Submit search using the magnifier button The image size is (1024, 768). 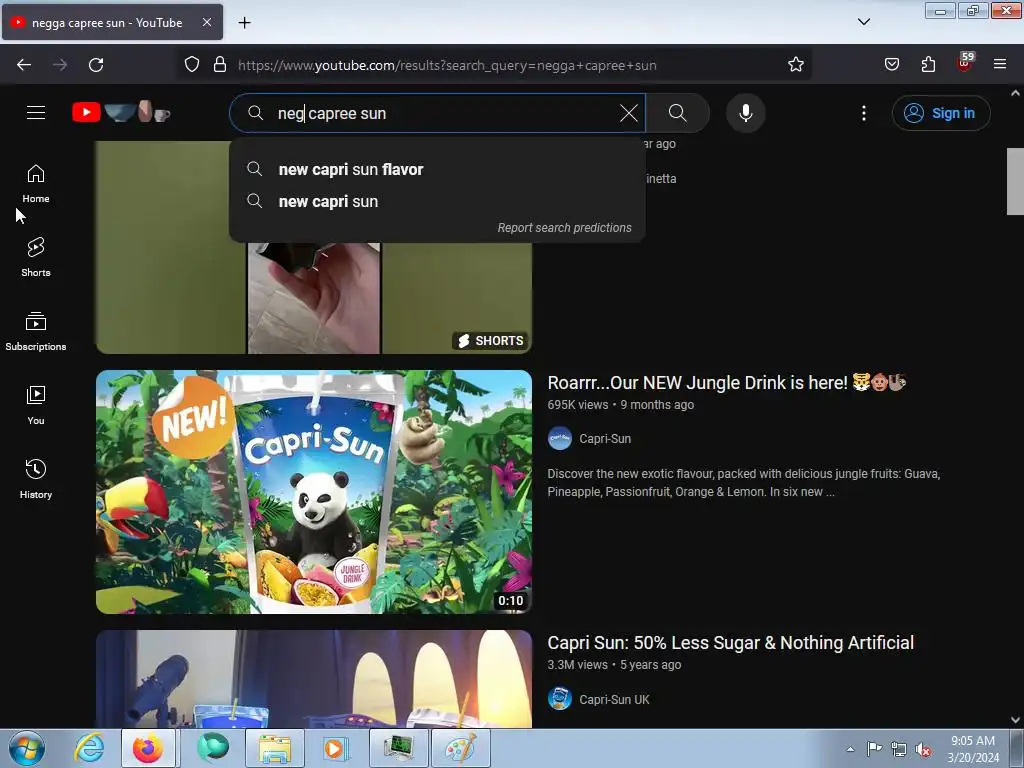point(678,113)
